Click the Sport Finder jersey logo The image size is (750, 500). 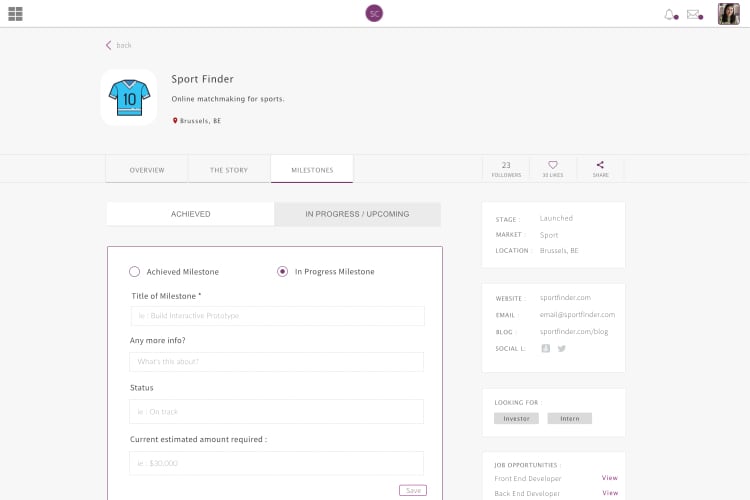128,97
